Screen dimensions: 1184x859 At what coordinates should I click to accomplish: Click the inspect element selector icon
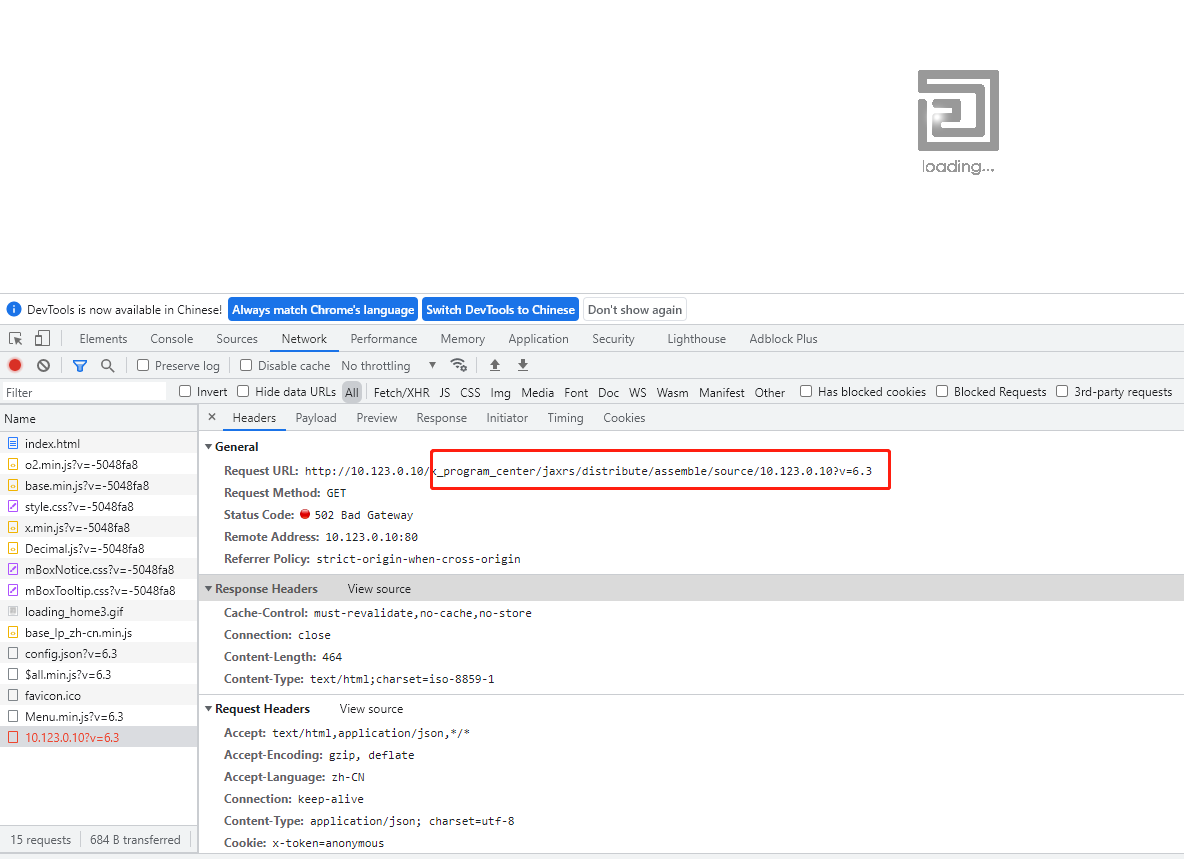16,339
